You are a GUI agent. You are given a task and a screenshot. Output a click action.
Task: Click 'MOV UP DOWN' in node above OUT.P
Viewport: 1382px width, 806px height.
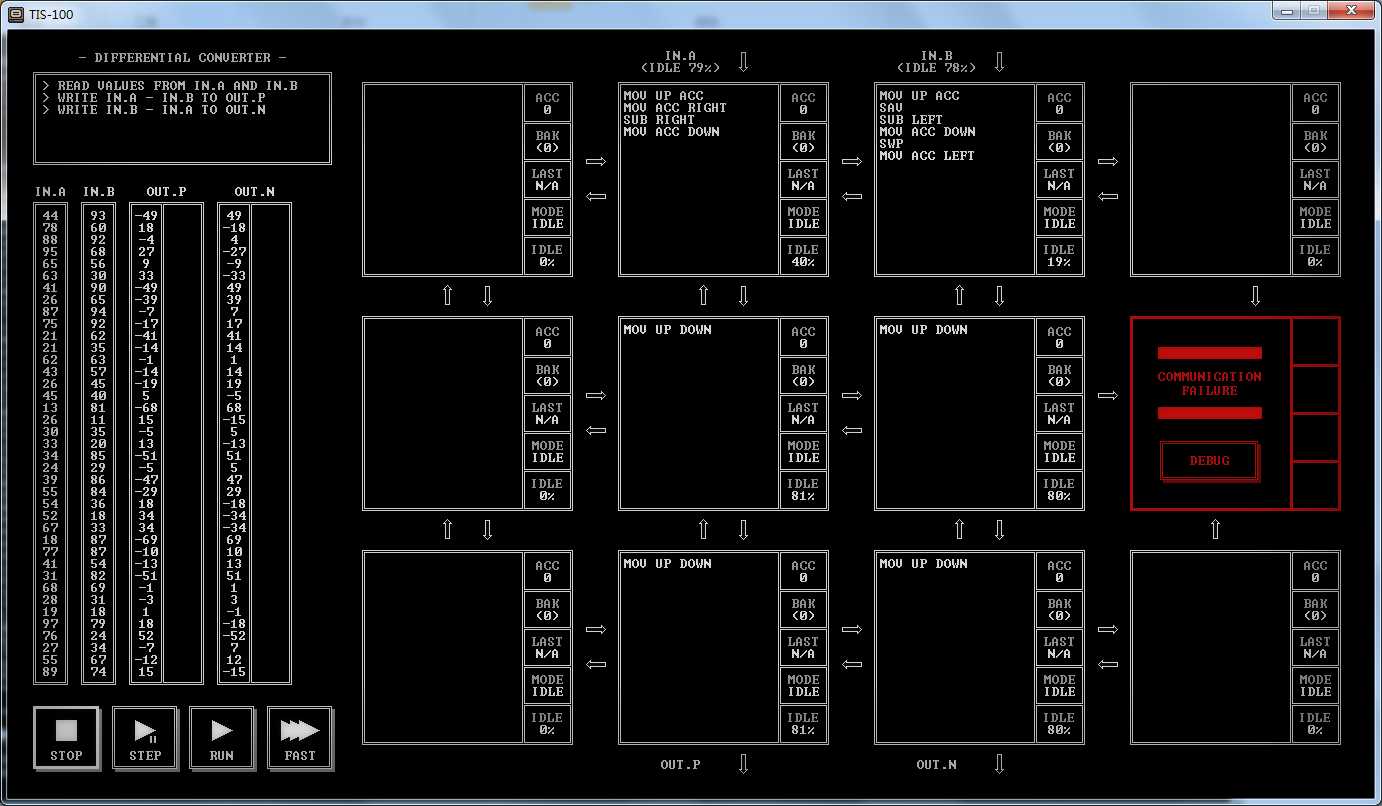(667, 564)
